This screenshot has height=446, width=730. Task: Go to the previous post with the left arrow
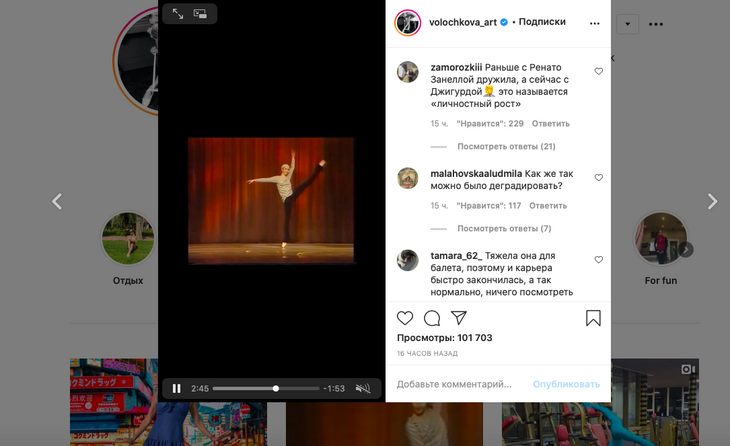(57, 201)
